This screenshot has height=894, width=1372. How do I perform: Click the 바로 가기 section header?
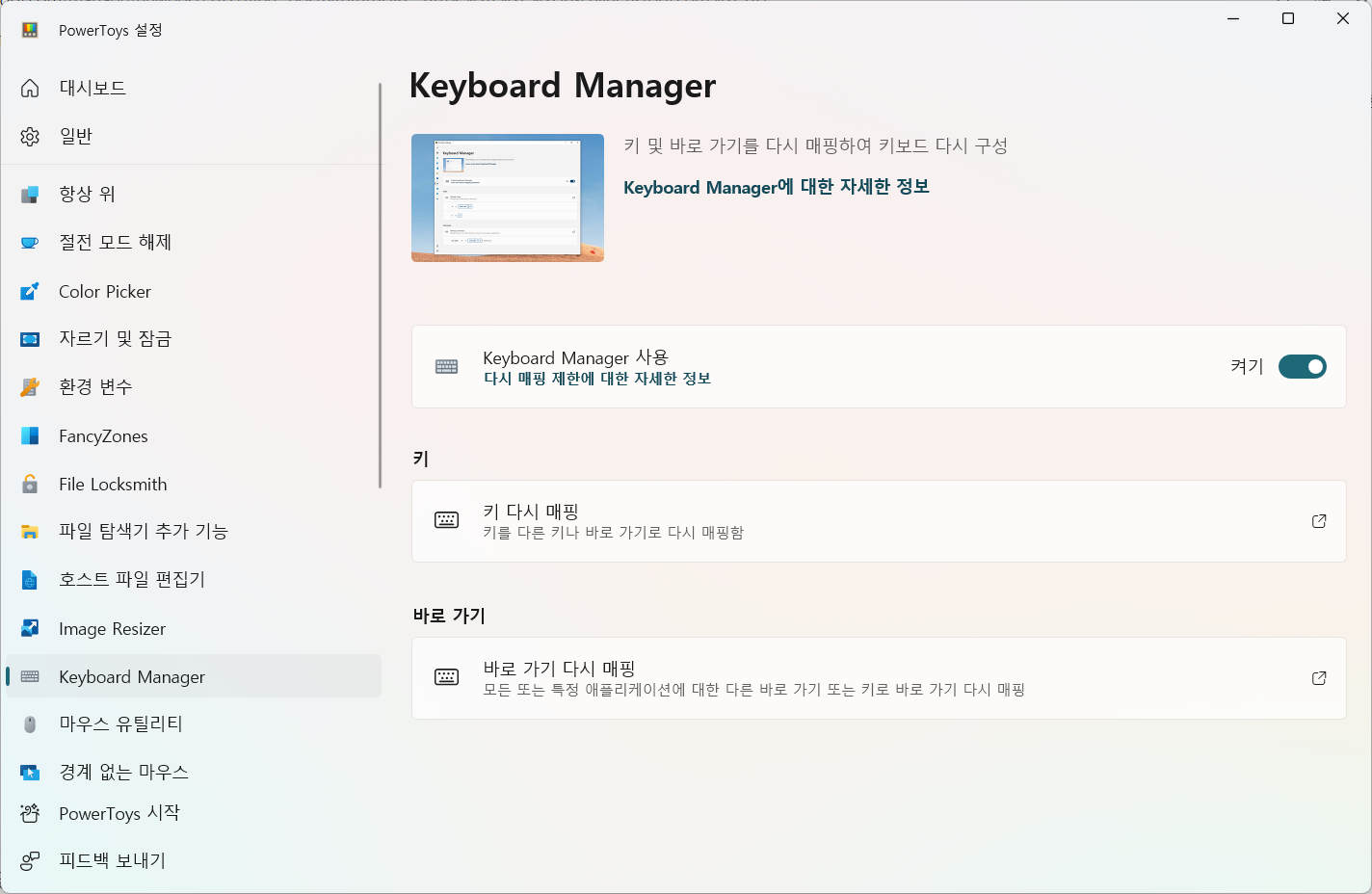pos(449,616)
